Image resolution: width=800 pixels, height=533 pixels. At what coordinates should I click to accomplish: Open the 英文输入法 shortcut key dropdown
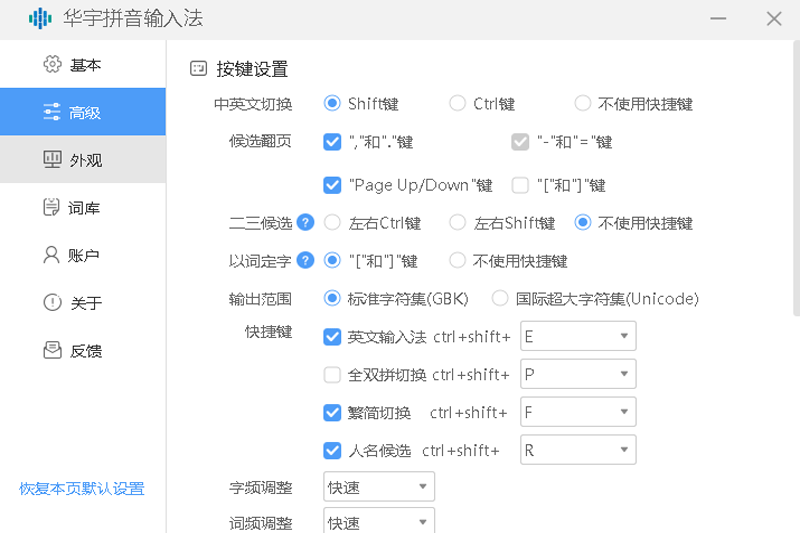578,337
